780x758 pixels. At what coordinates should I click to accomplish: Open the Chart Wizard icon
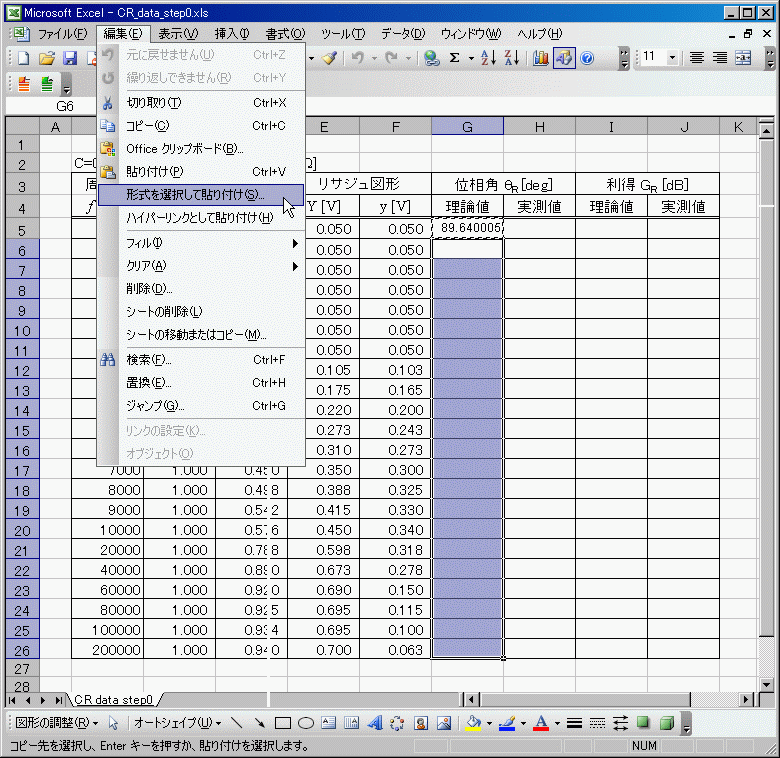[541, 58]
